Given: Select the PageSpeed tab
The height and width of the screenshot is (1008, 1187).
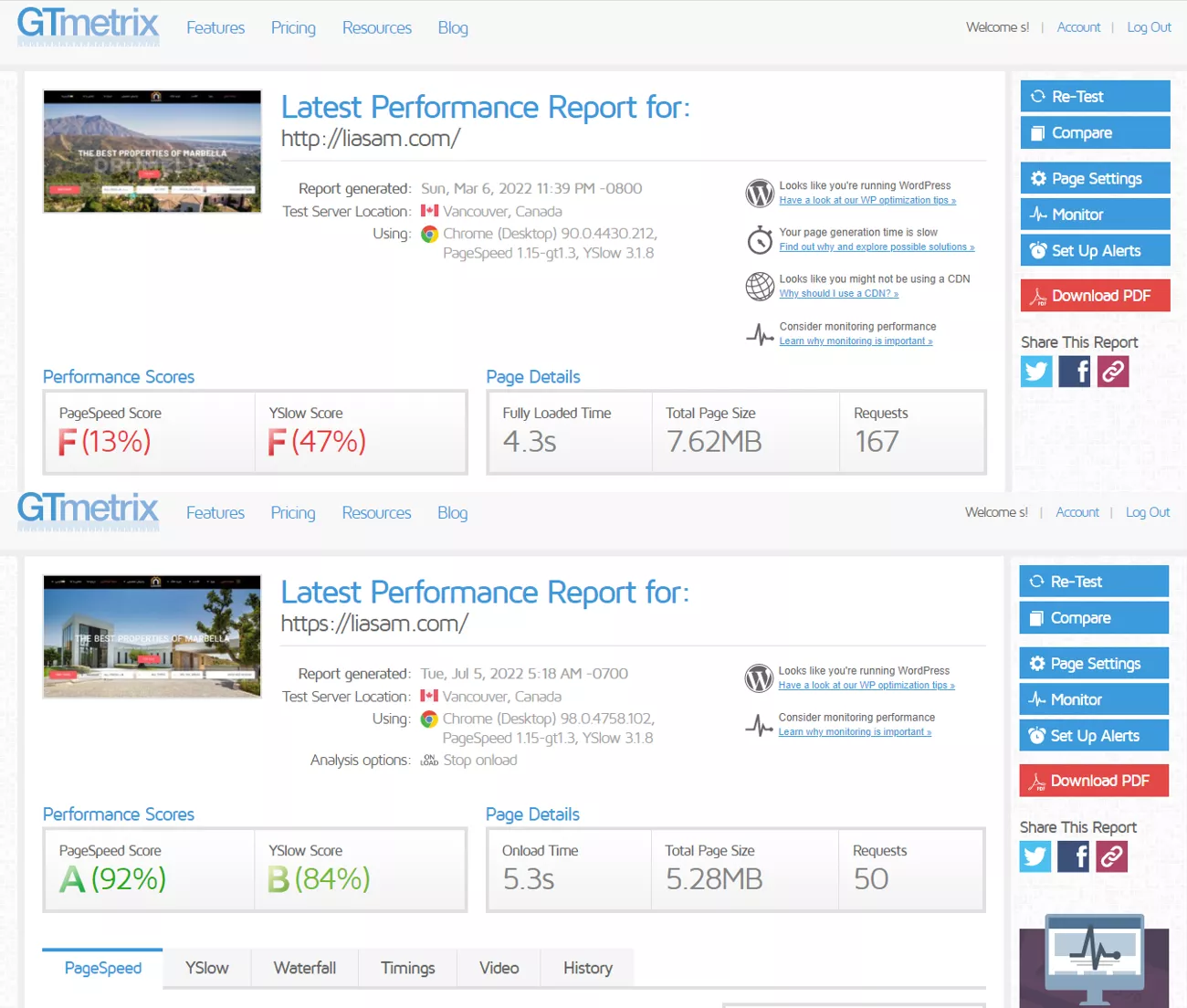Looking at the screenshot, I should coord(103,968).
